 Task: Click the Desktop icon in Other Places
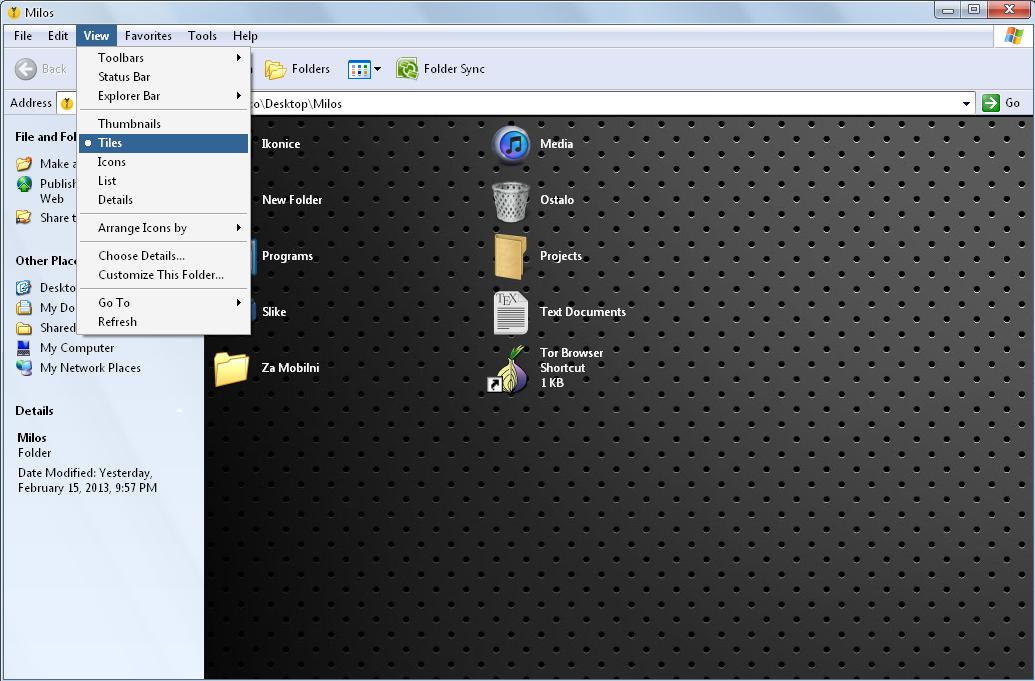pyautogui.click(x=24, y=288)
